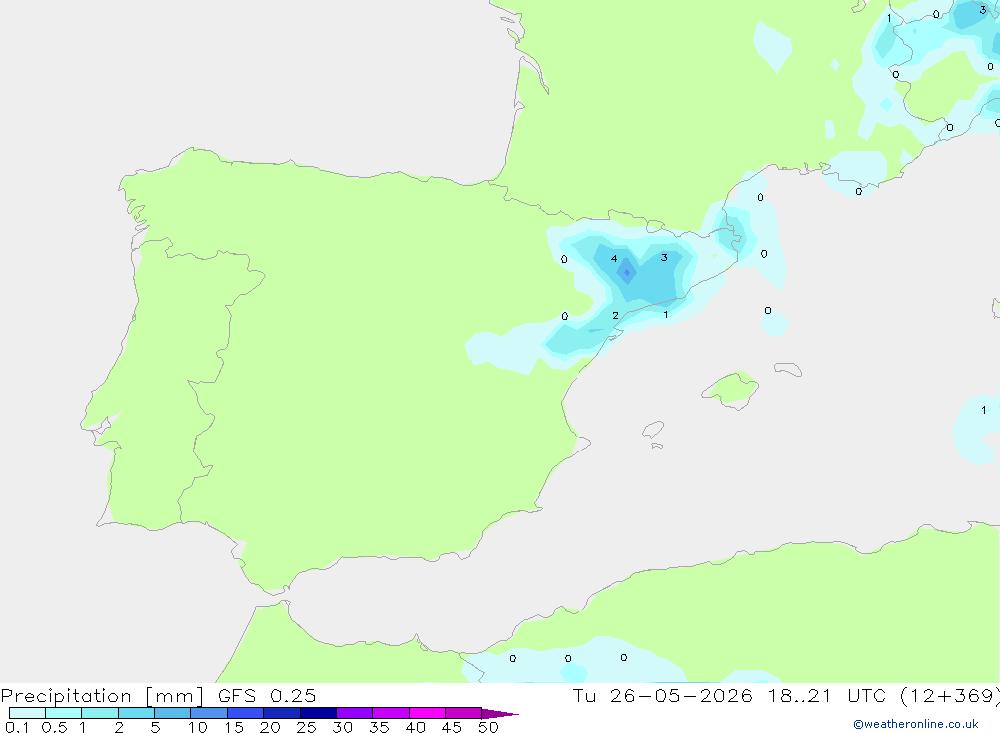Click the date 'Tu 26-05-2026' text
The width and height of the screenshot is (1000, 733).
(x=662, y=696)
